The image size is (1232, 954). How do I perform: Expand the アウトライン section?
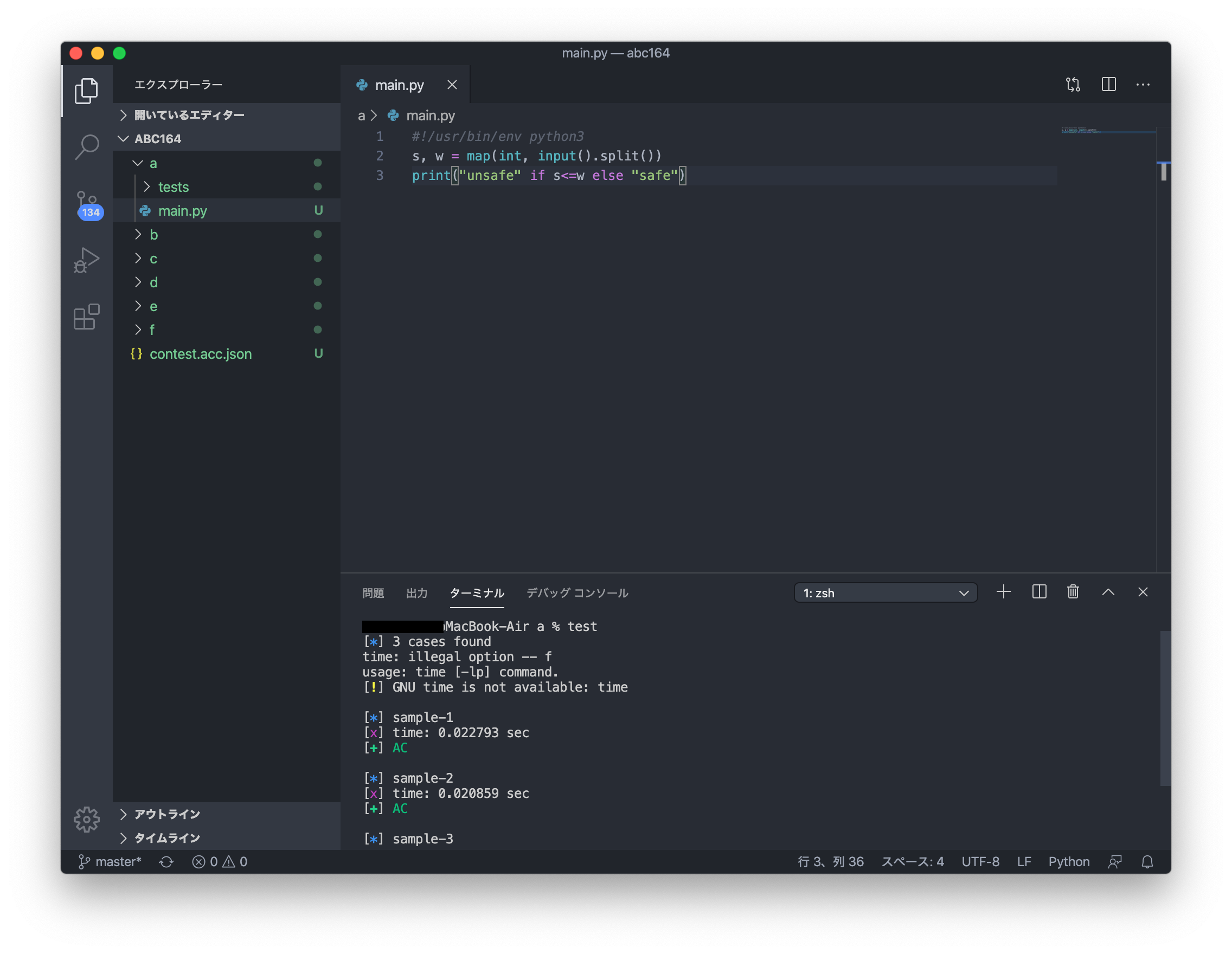227,814
